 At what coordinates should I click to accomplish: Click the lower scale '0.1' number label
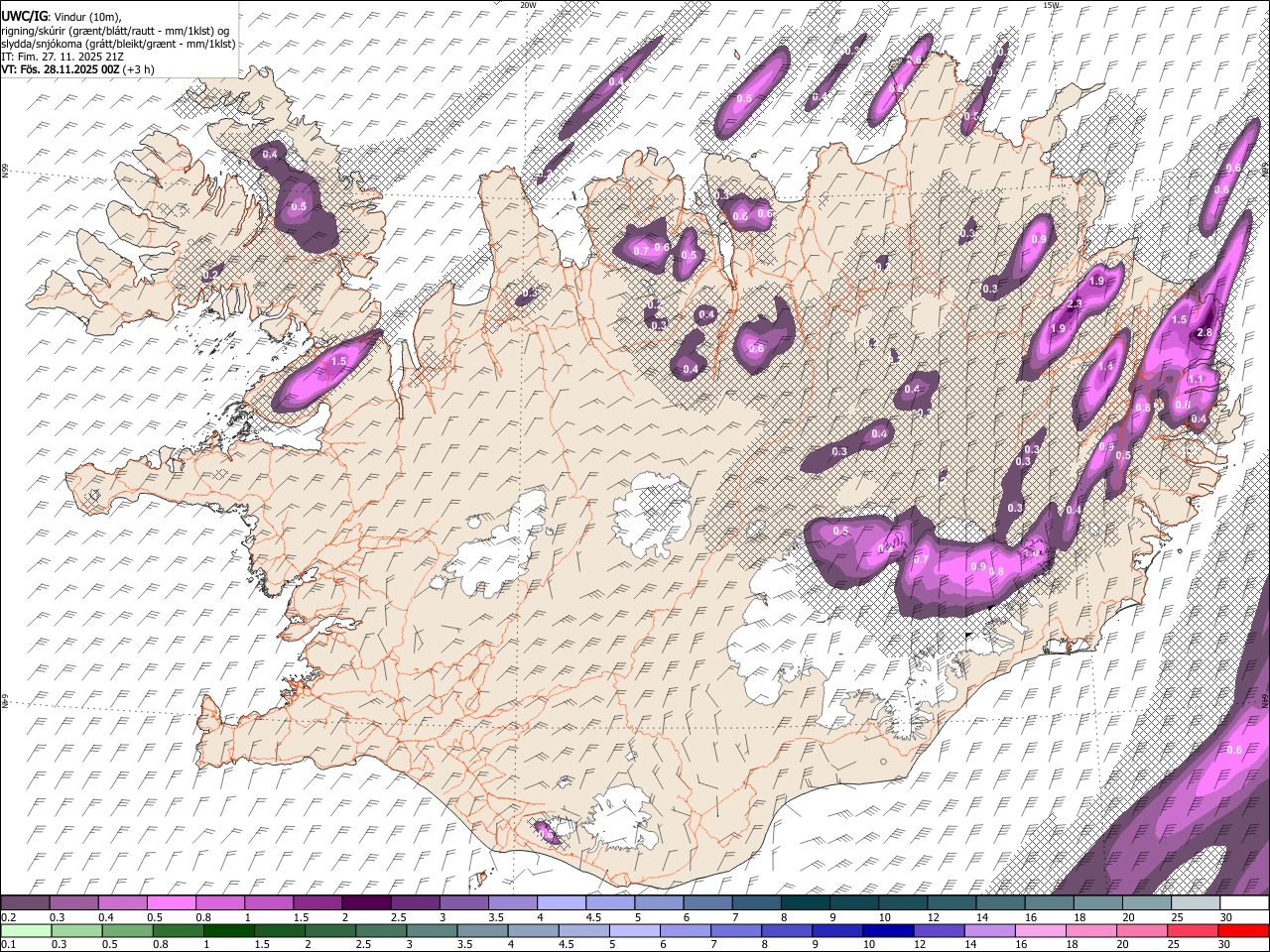(8, 944)
